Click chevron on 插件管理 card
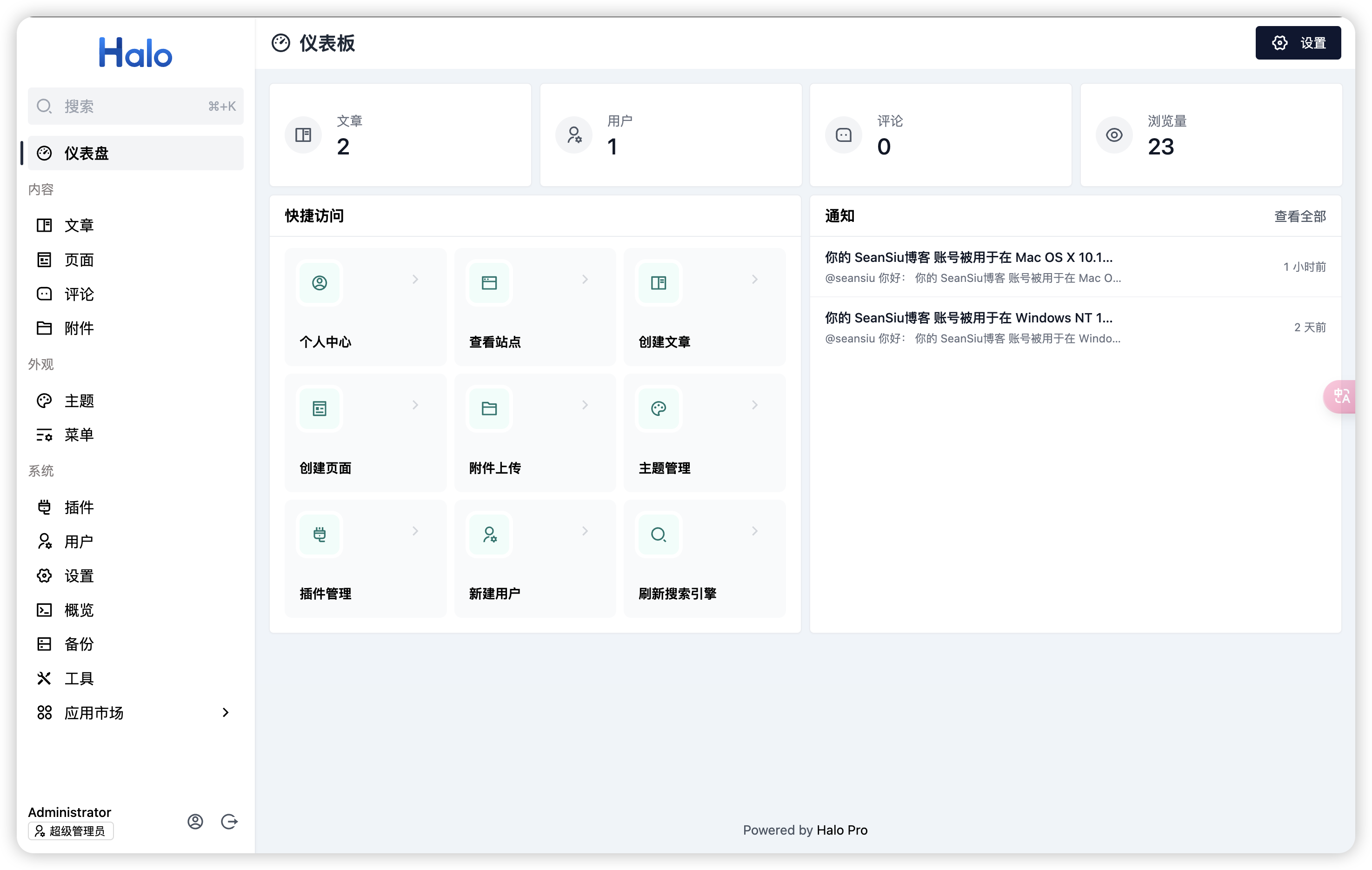The height and width of the screenshot is (870, 1372). tap(415, 531)
